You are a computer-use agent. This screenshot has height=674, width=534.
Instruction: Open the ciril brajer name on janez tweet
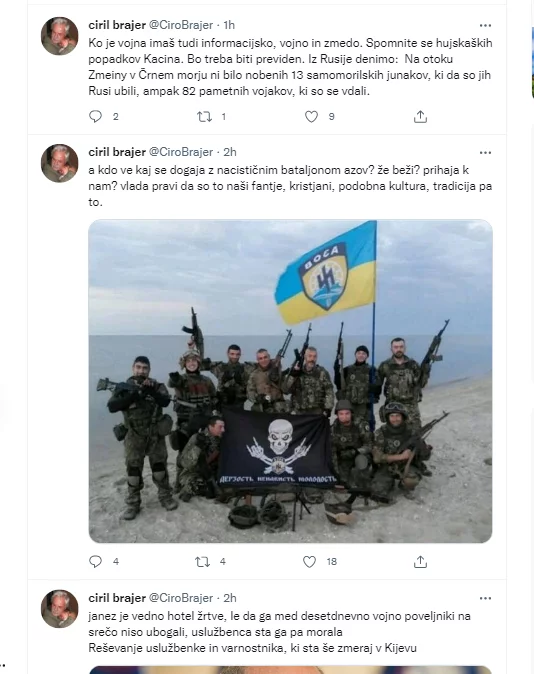tap(117, 598)
